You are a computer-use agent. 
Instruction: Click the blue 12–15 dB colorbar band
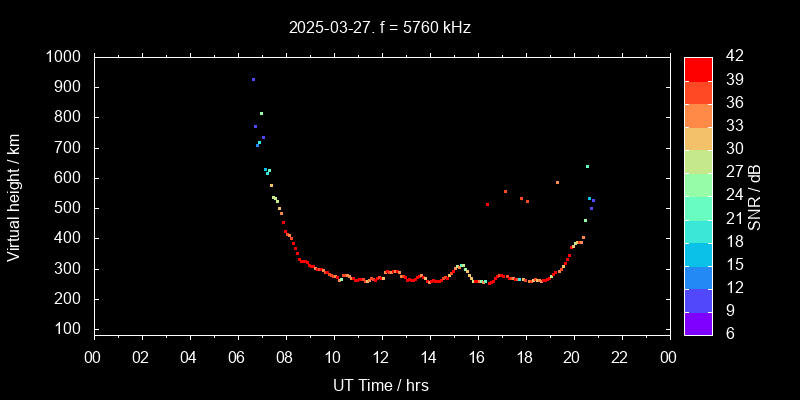pyautogui.click(x=698, y=277)
